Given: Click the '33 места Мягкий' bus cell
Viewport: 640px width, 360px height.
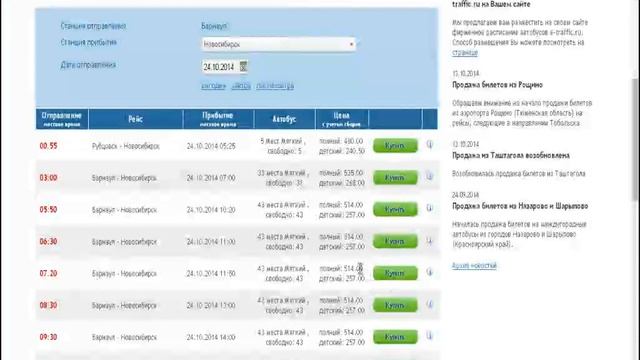Looking at the screenshot, I should click(x=283, y=178).
